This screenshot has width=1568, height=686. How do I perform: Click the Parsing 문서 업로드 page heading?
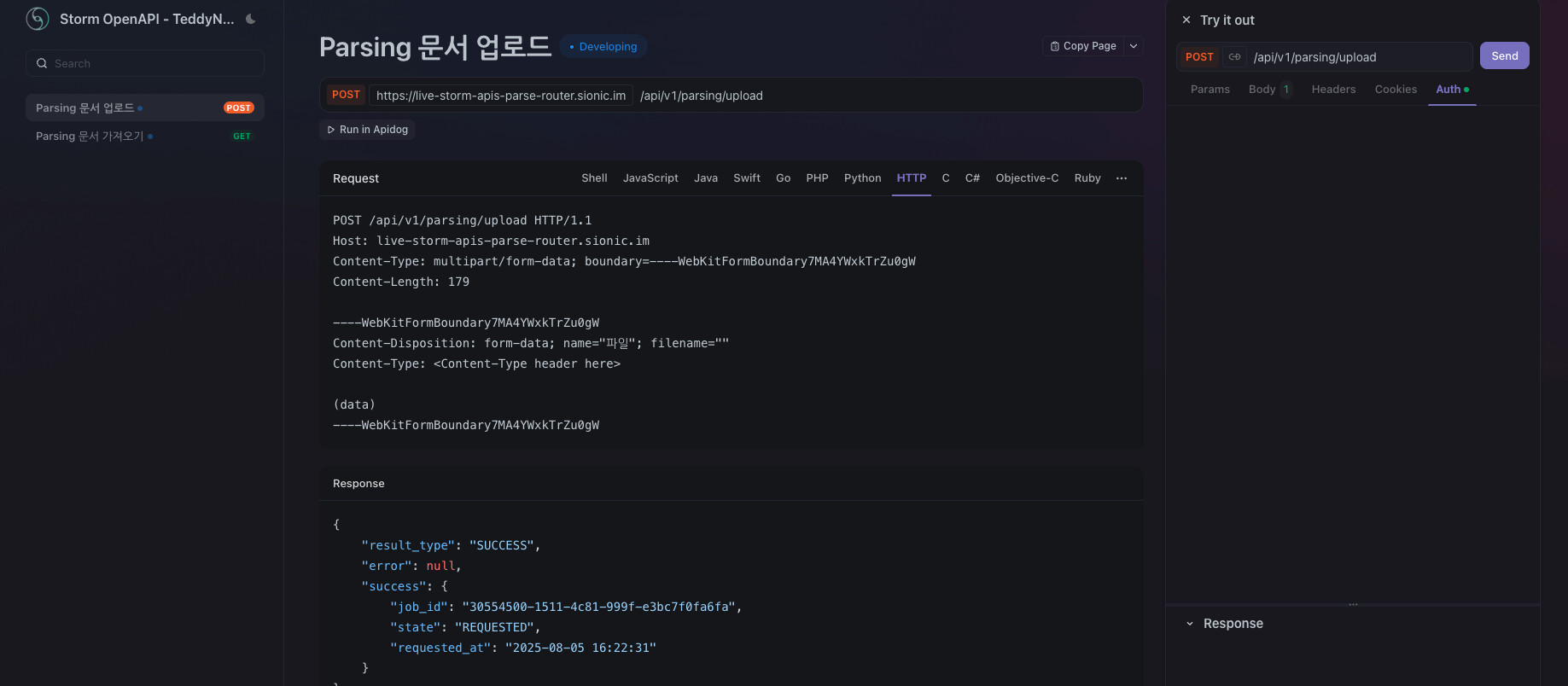pos(435,47)
